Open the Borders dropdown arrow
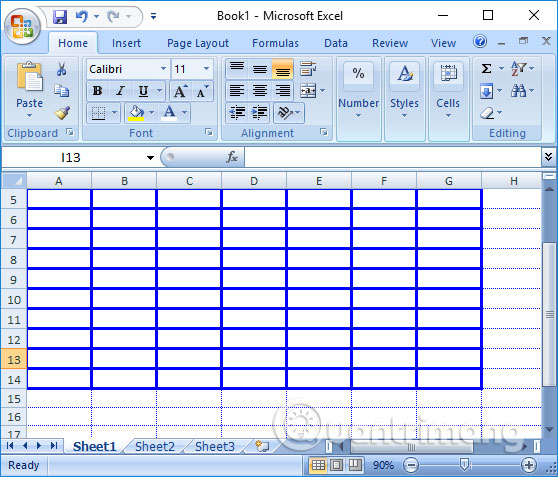Image resolution: width=558 pixels, height=477 pixels. (114, 113)
